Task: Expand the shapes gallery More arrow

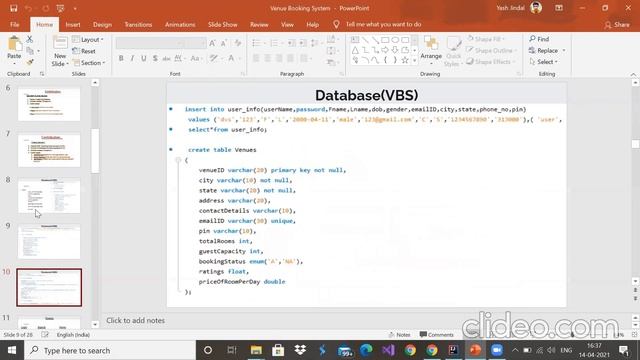Action: point(415,60)
